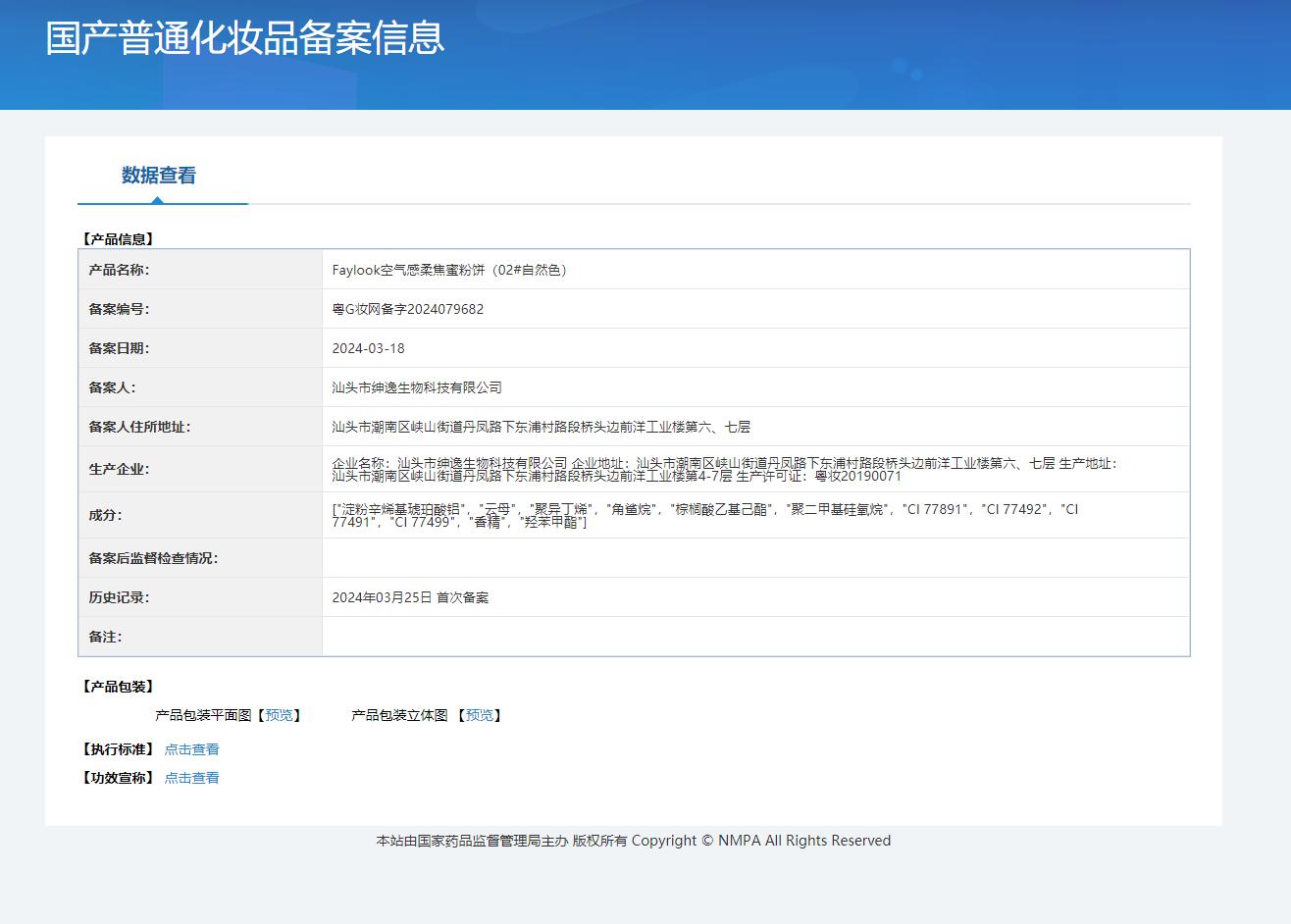Click the 【产品包装】 section heading
Viewport: 1291px width, 924px height.
point(118,687)
